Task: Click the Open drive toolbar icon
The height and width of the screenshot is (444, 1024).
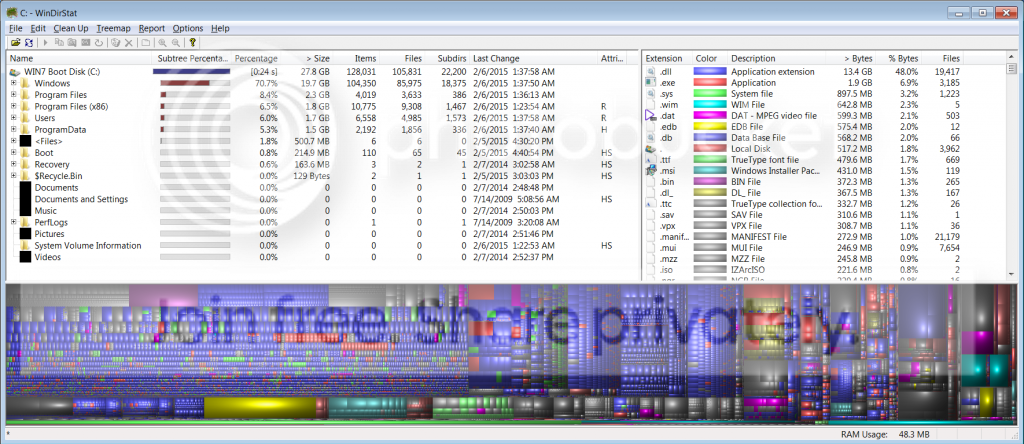Action: coord(16,42)
